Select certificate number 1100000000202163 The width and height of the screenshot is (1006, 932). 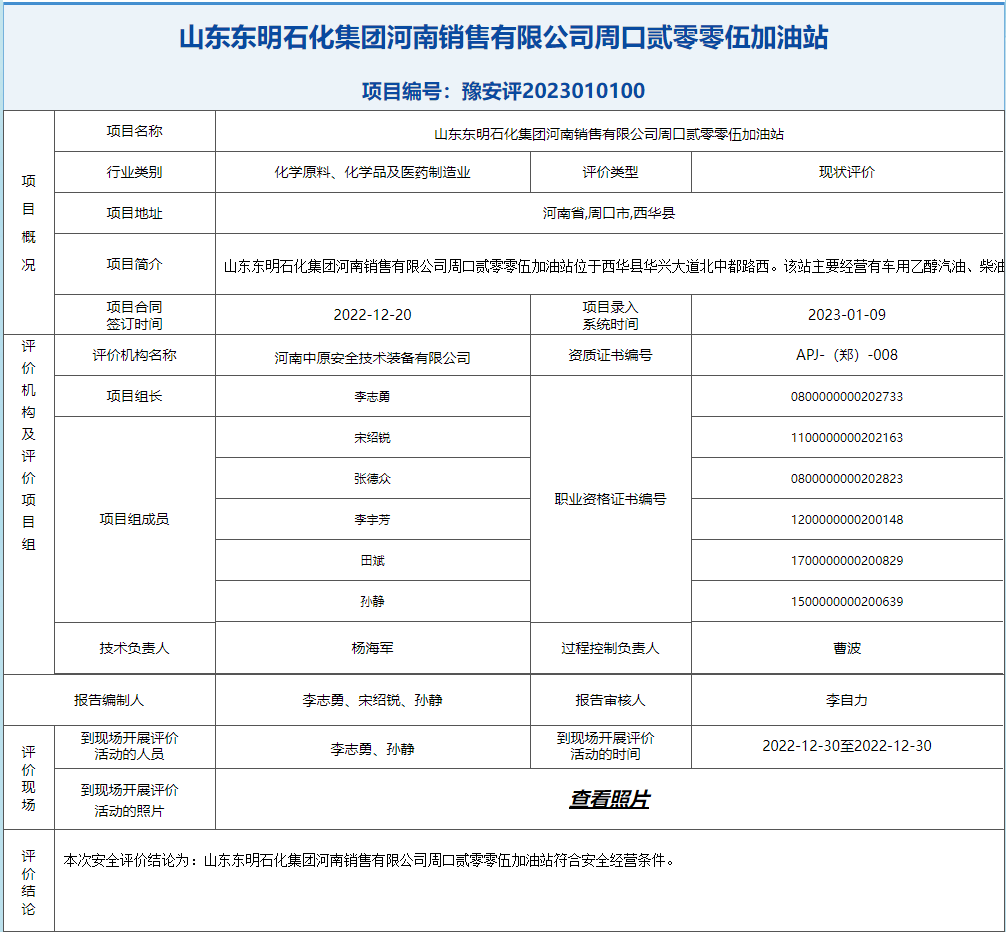[x=847, y=437]
